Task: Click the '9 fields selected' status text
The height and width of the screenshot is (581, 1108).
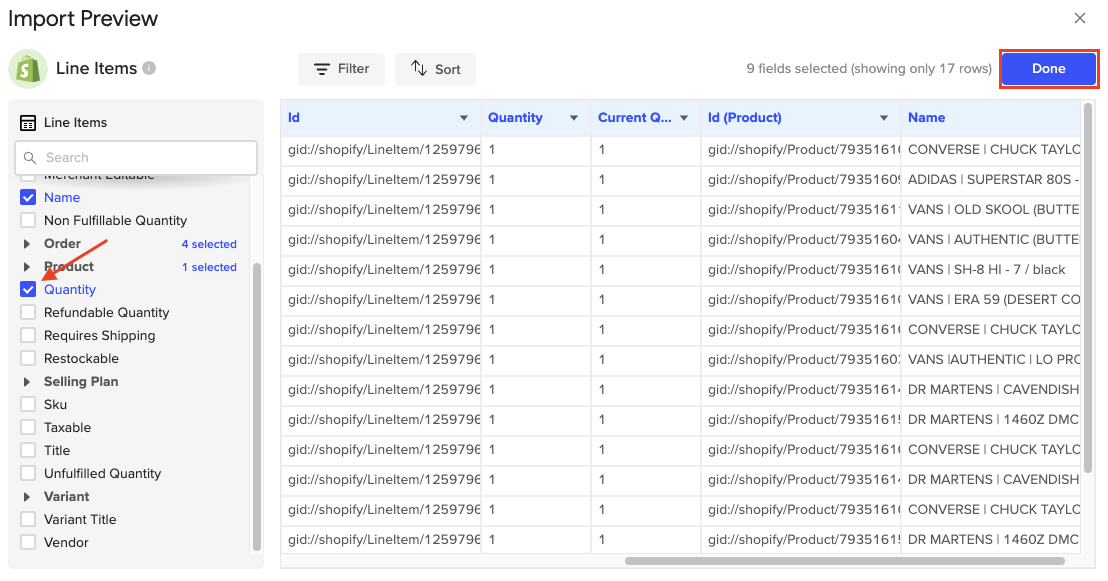Action: coord(869,69)
